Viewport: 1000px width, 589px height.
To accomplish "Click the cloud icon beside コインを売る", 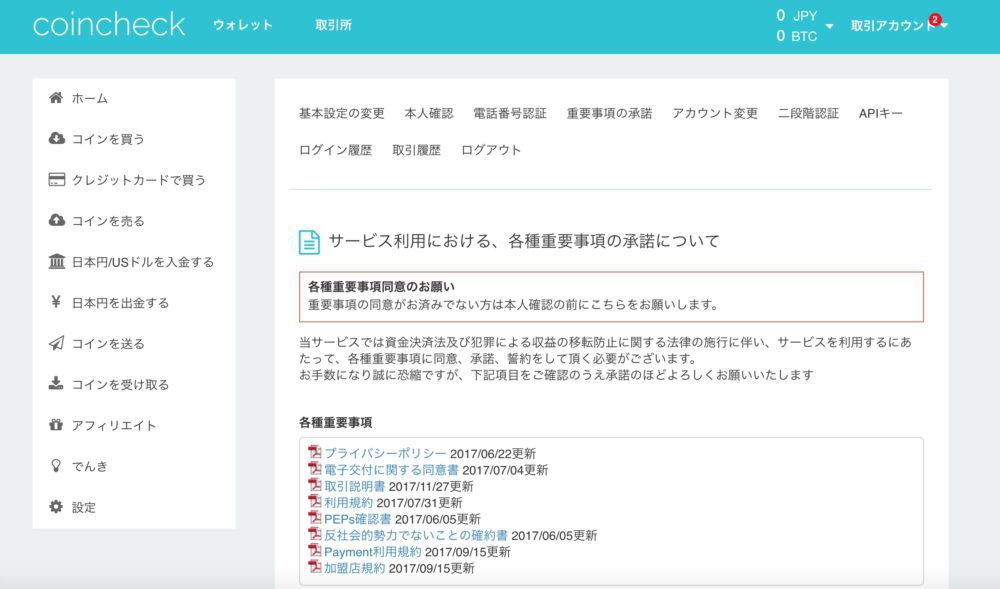I will (x=56, y=220).
